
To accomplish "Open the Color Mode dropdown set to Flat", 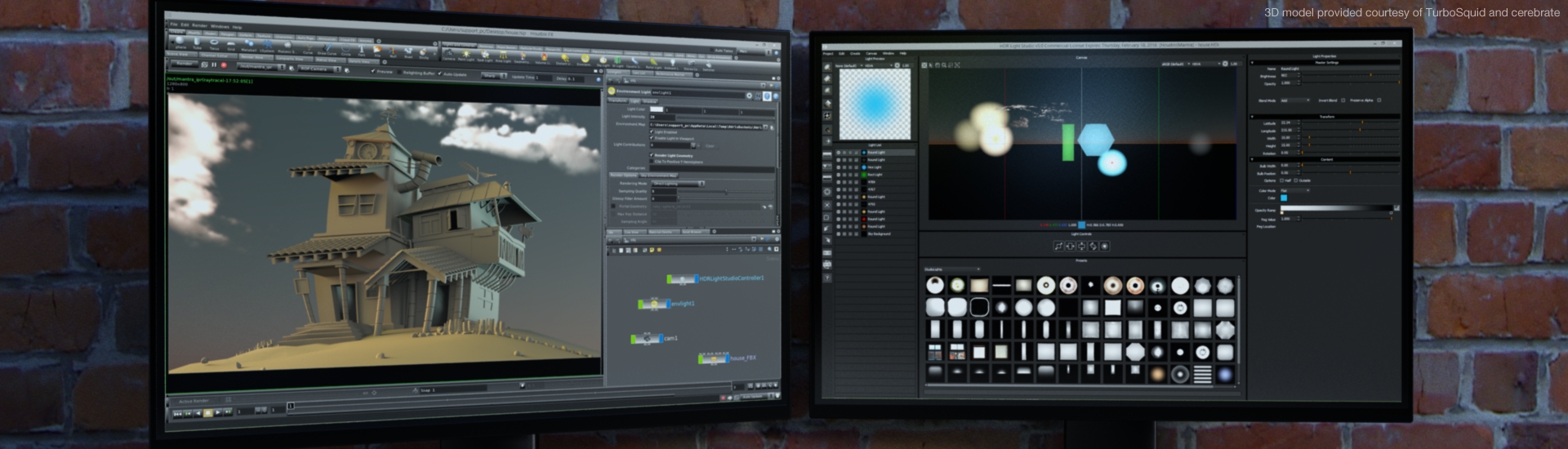I will pos(1294,190).
